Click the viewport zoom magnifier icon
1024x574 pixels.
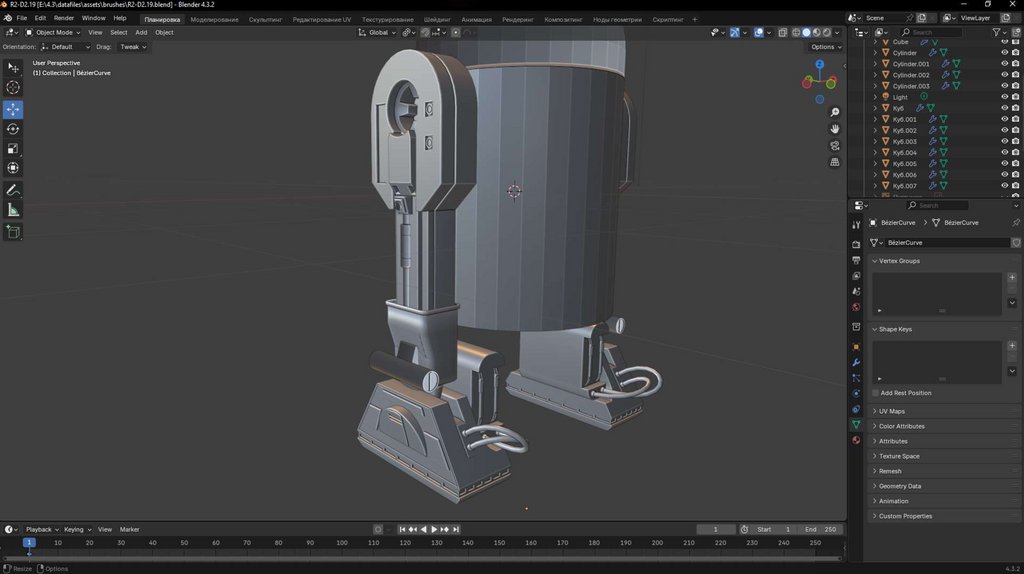click(835, 112)
